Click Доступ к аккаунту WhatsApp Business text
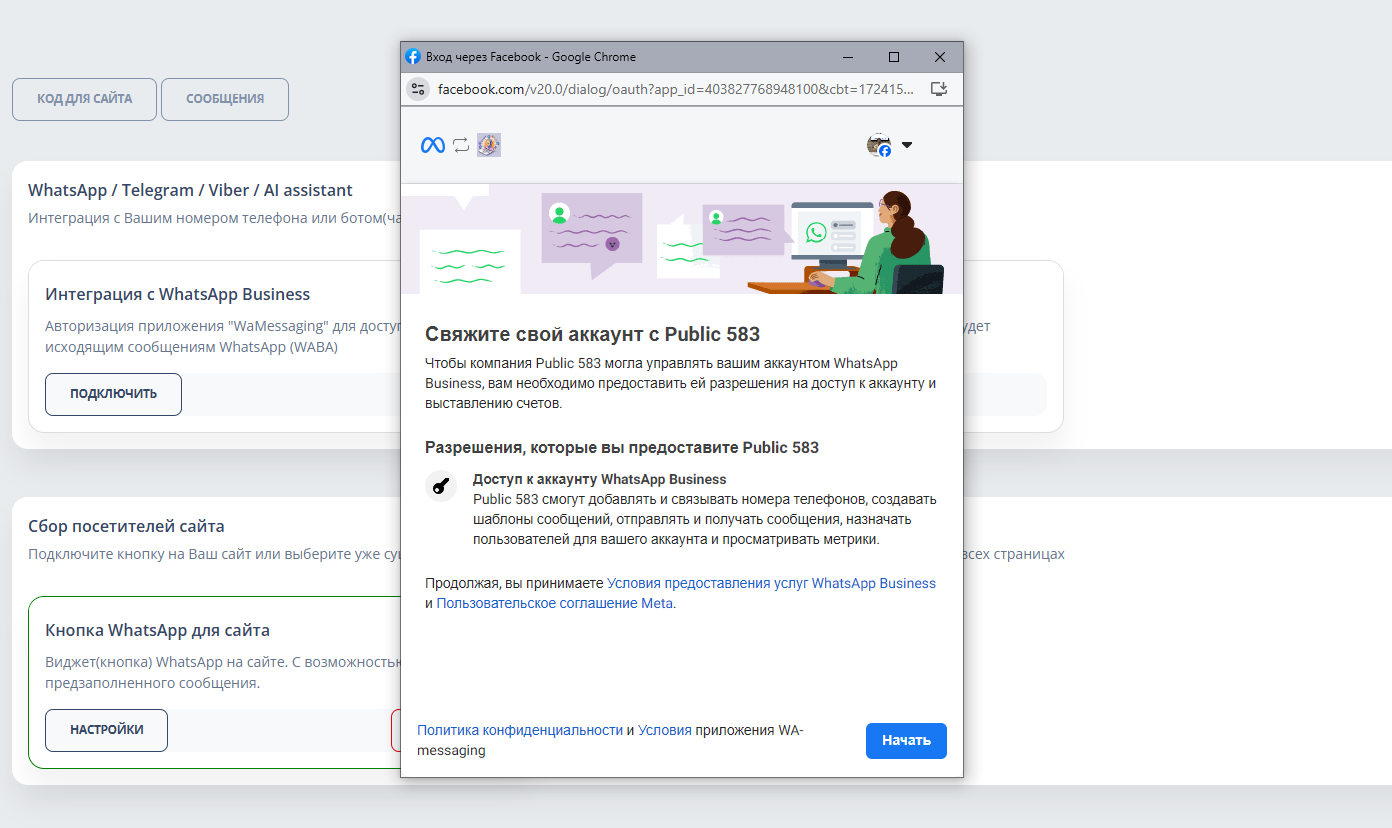This screenshot has height=828, width=1392. click(599, 479)
